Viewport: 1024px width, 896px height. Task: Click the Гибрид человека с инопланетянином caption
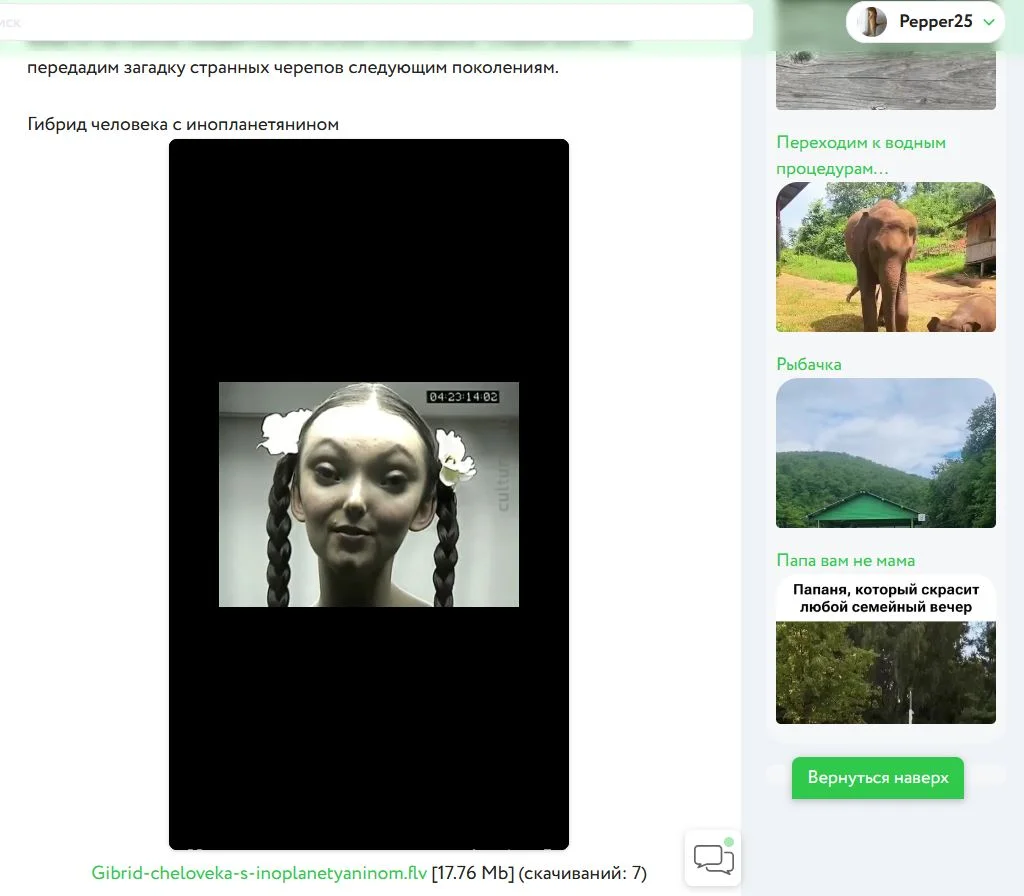coord(183,124)
